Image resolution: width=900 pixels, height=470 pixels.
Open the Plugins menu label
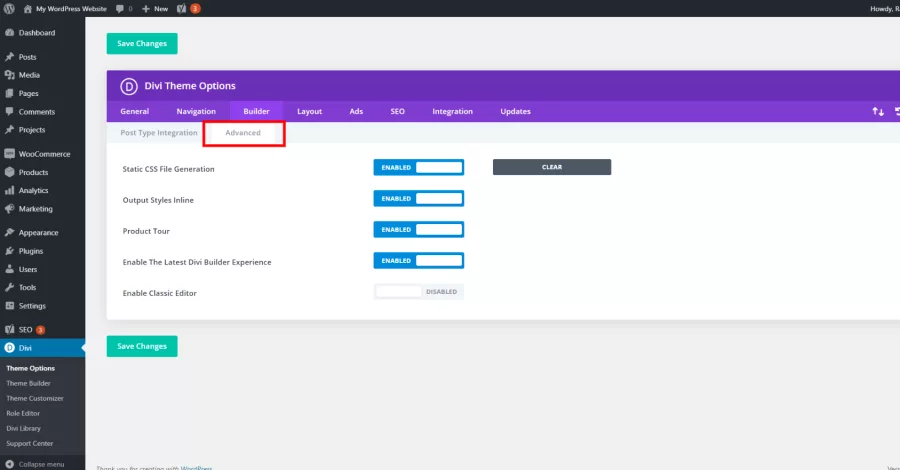(x=30, y=251)
